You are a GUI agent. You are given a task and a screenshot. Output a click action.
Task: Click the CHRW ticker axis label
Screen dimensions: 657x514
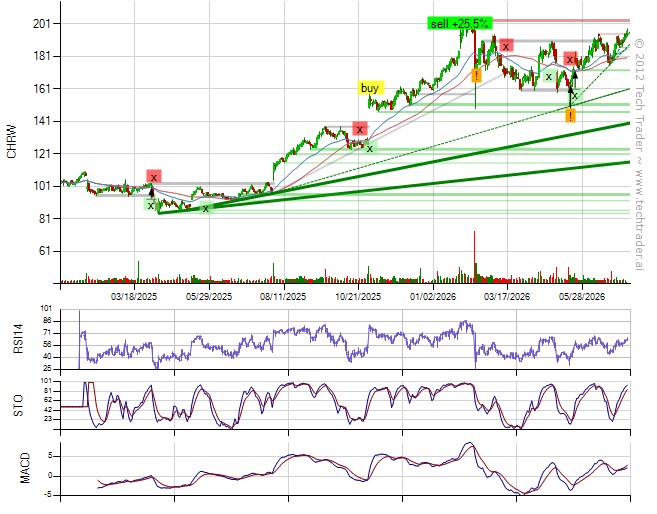point(12,142)
